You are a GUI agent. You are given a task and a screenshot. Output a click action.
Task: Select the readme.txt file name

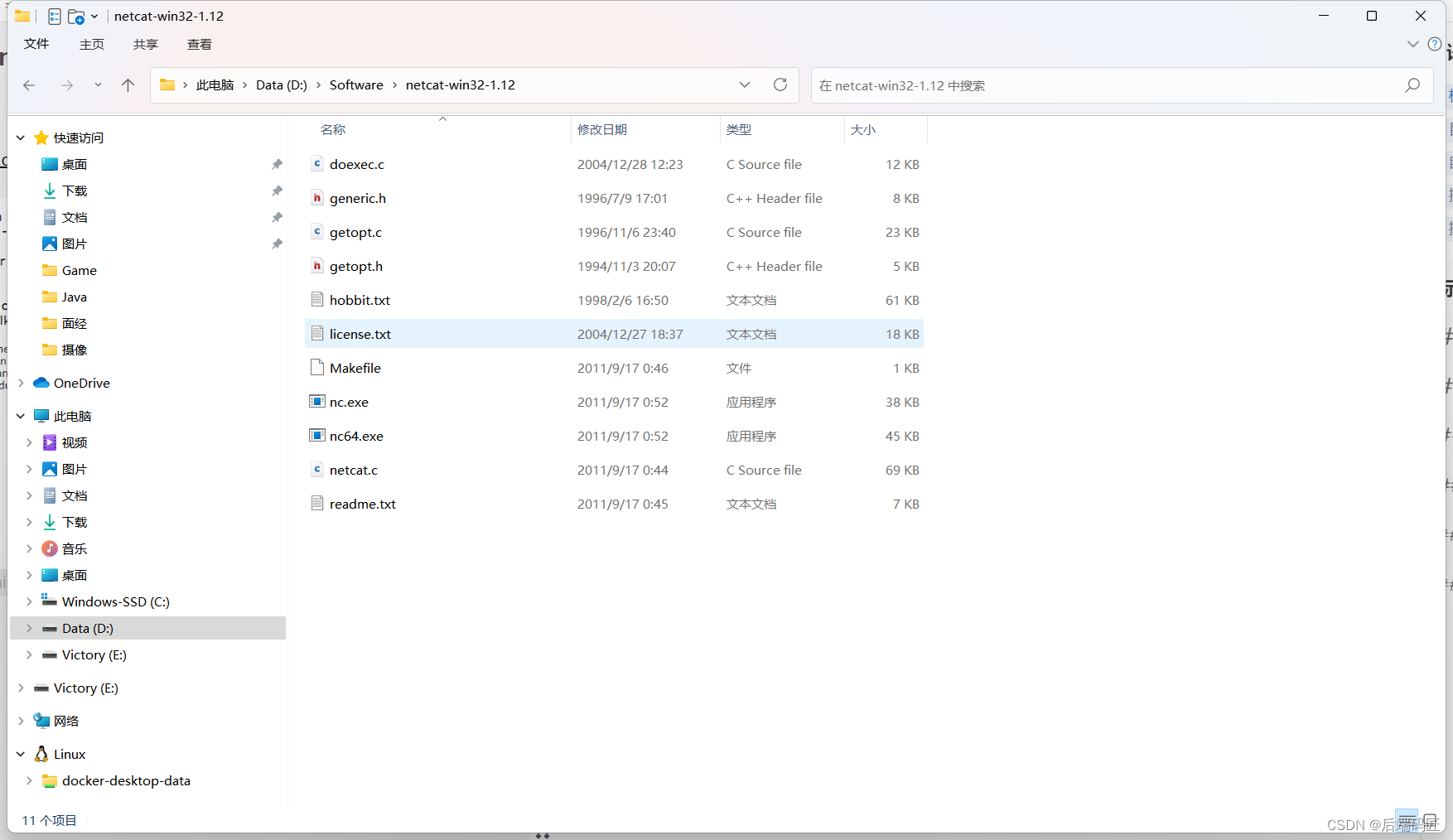pos(363,504)
